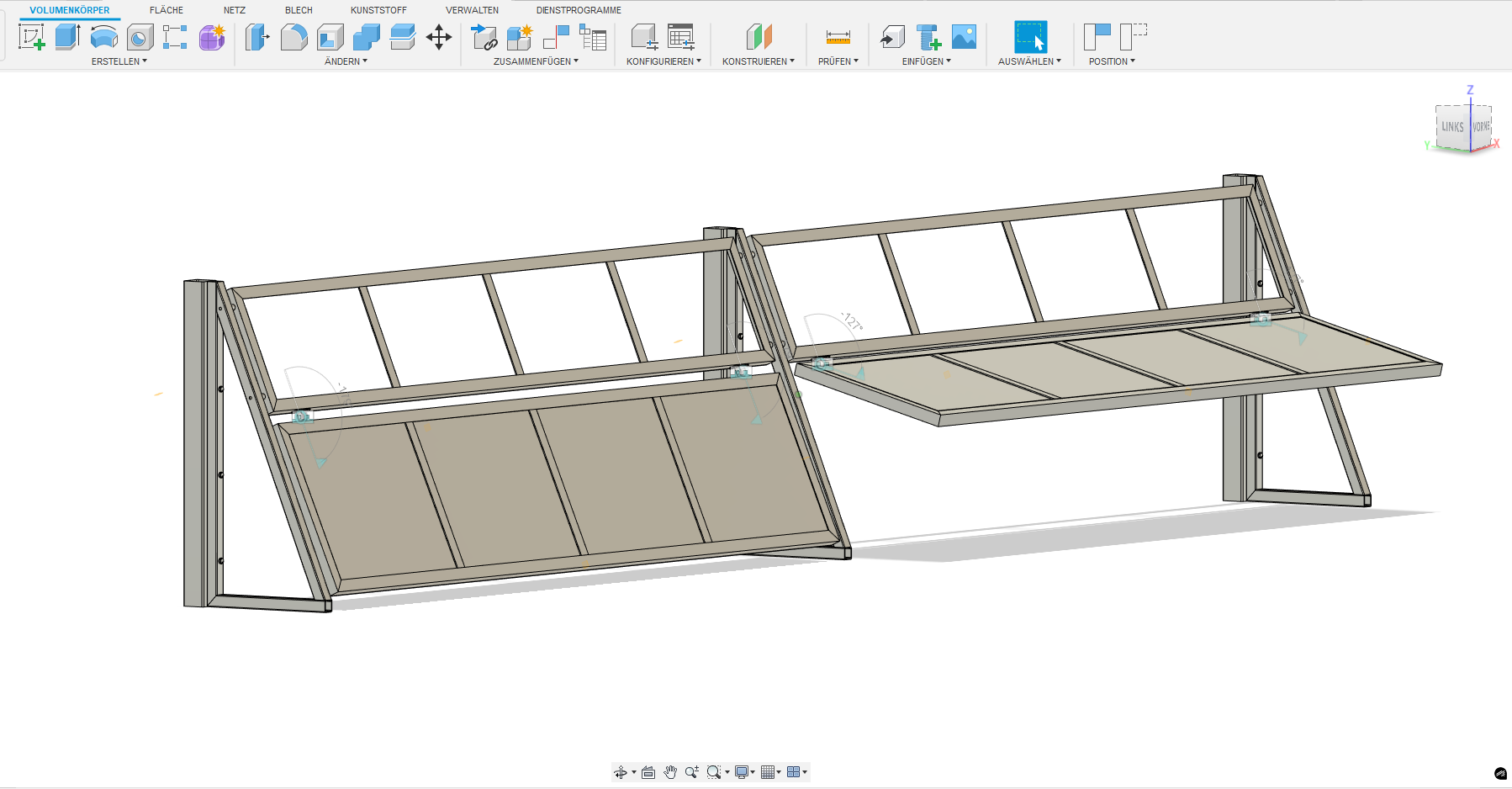The height and width of the screenshot is (789, 1512).
Task: Open the ZUSAMMENFÜGEN dropdown menu
Action: click(536, 61)
